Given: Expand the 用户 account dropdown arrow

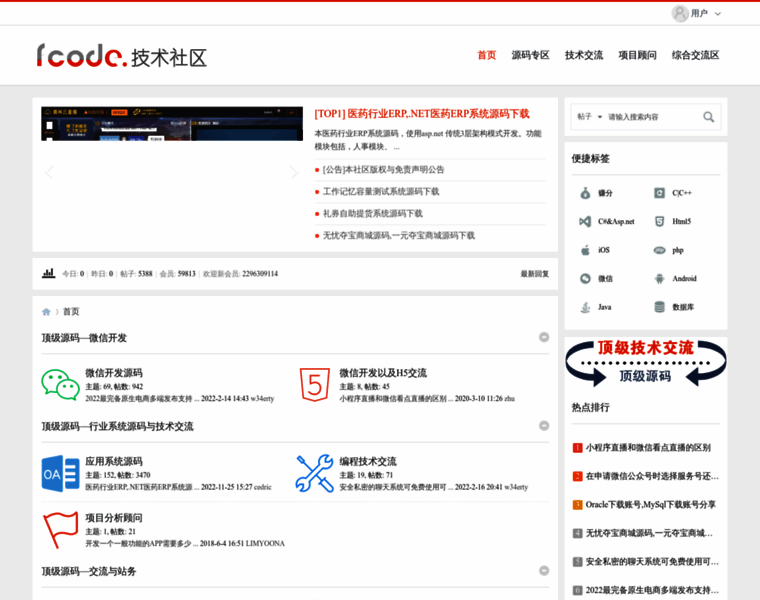Looking at the screenshot, I should coord(718,14).
